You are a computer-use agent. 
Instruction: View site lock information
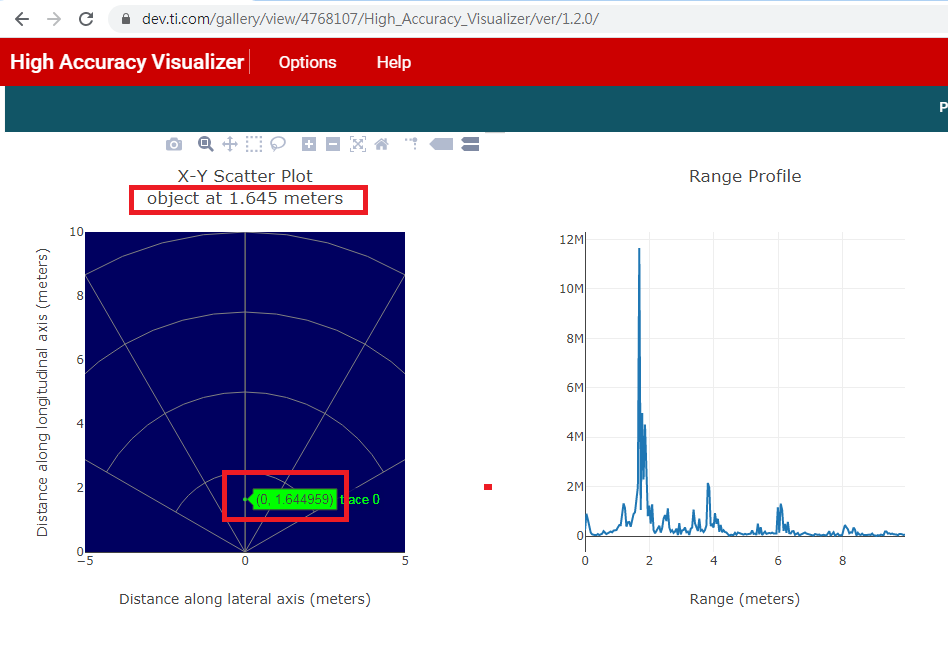pyautogui.click(x=126, y=19)
